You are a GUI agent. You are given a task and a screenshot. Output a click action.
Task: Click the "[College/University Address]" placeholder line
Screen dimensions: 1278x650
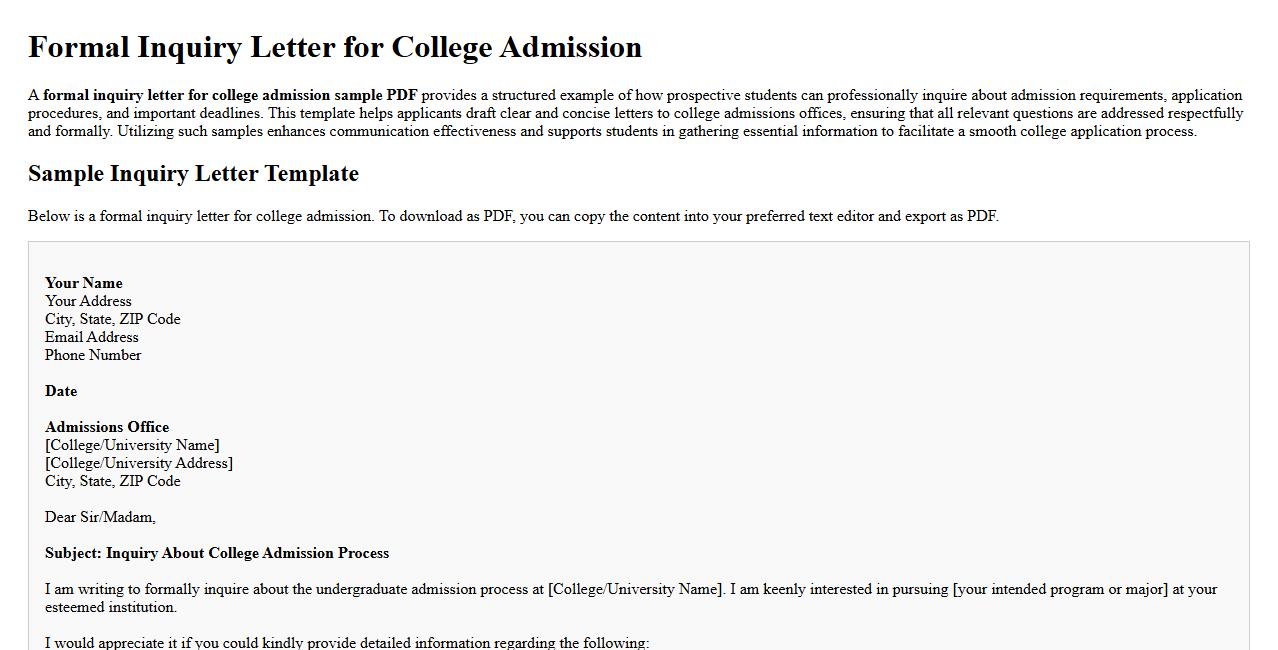[139, 463]
